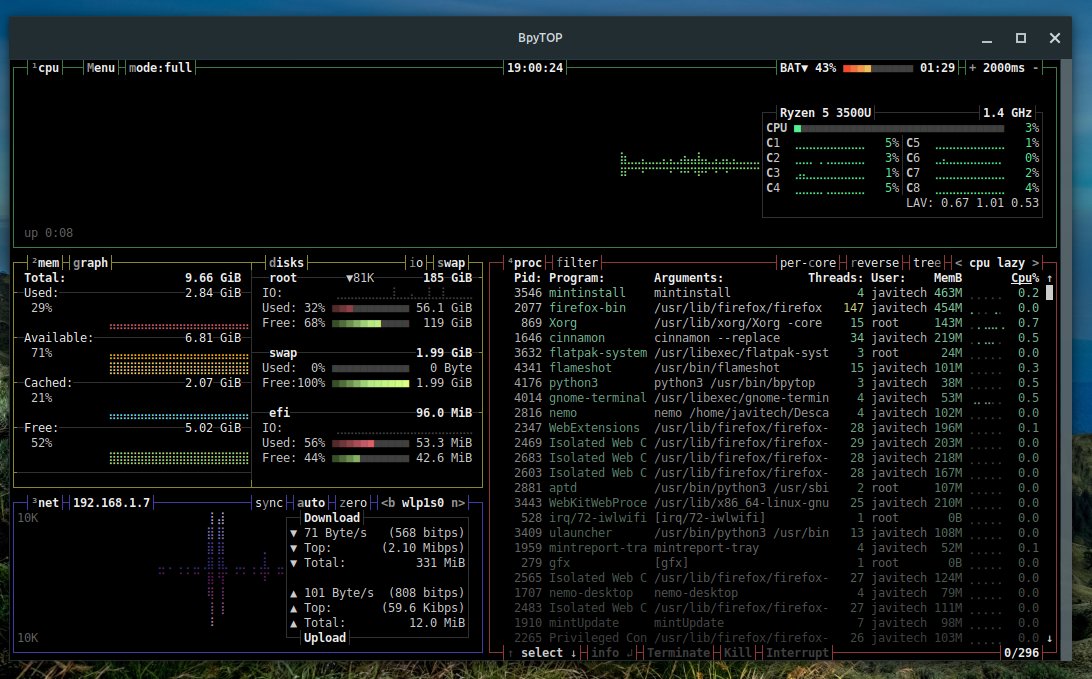Toggle the disks panel label
1092x679 pixels.
286,263
